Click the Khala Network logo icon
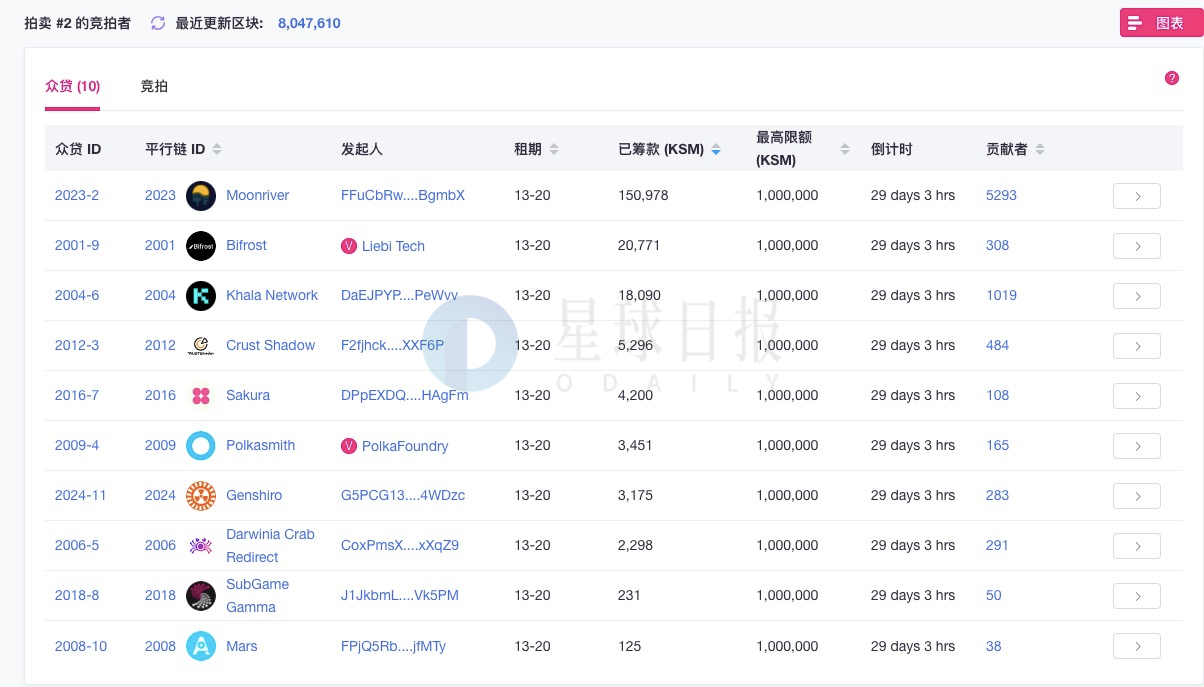The height and width of the screenshot is (687, 1204). click(x=201, y=296)
